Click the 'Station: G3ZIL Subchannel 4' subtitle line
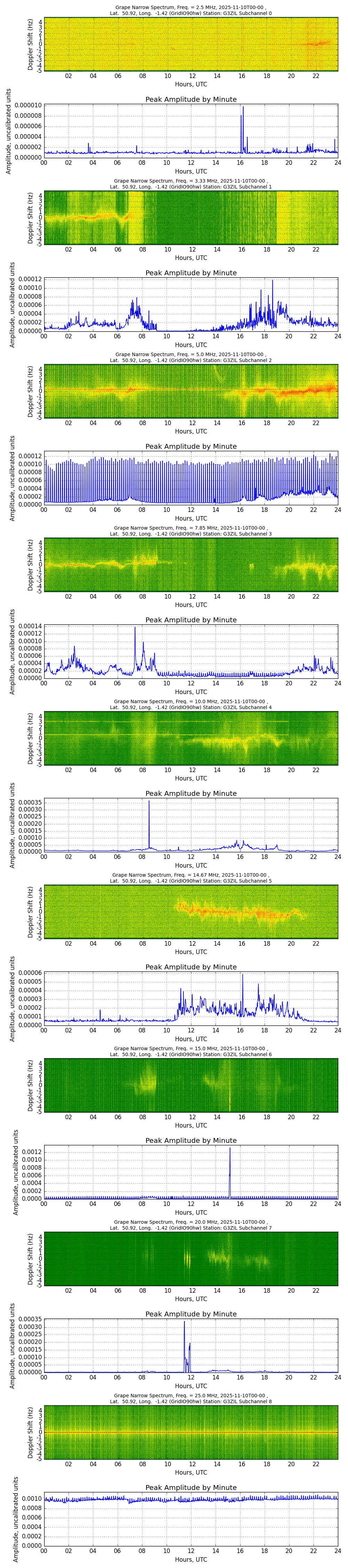 (x=190, y=707)
